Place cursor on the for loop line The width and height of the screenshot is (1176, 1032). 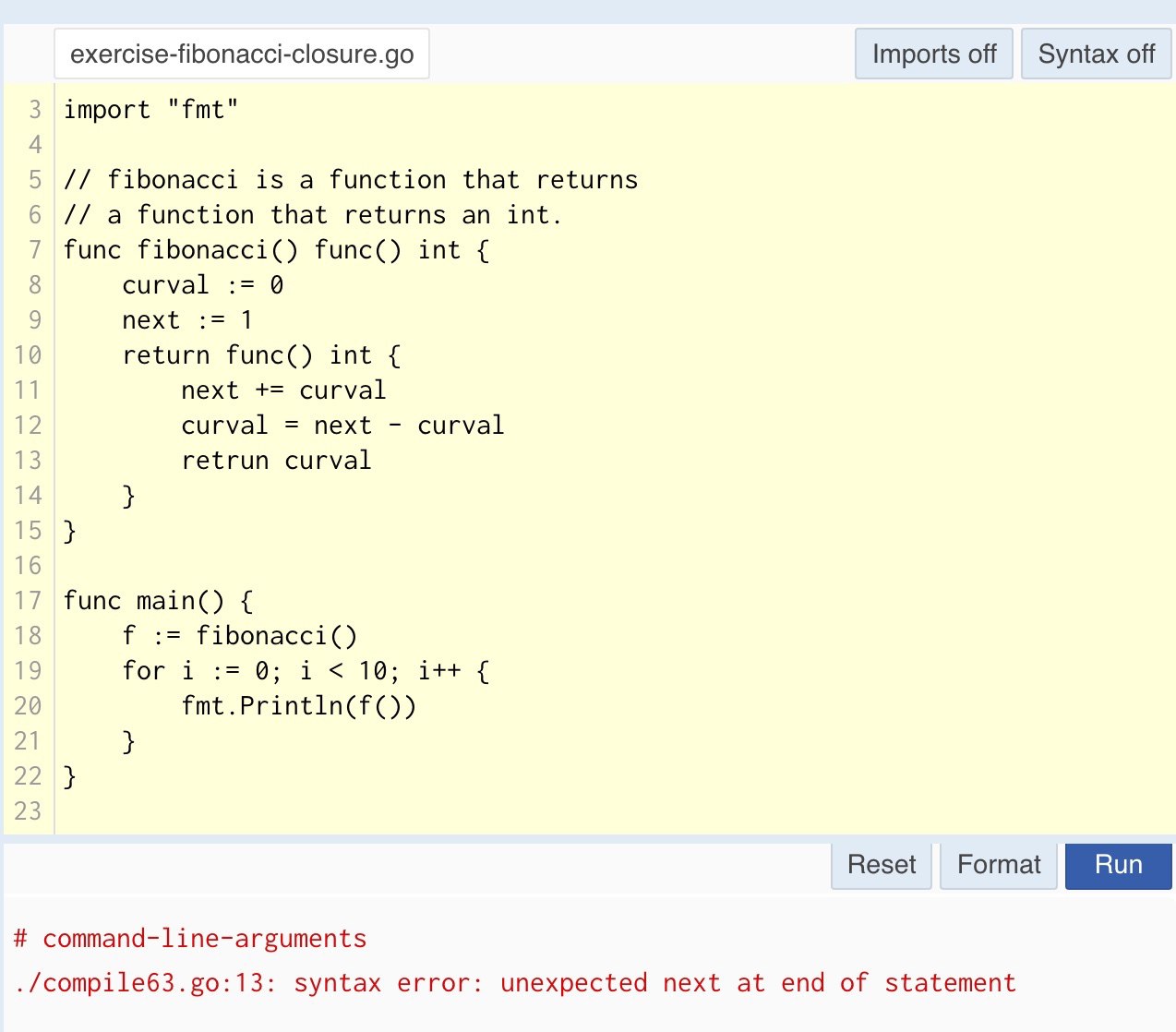(x=306, y=671)
